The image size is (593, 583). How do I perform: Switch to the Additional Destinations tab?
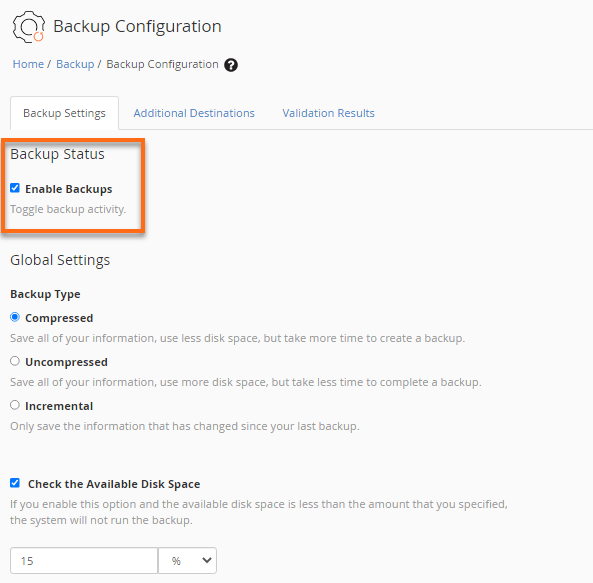194,113
